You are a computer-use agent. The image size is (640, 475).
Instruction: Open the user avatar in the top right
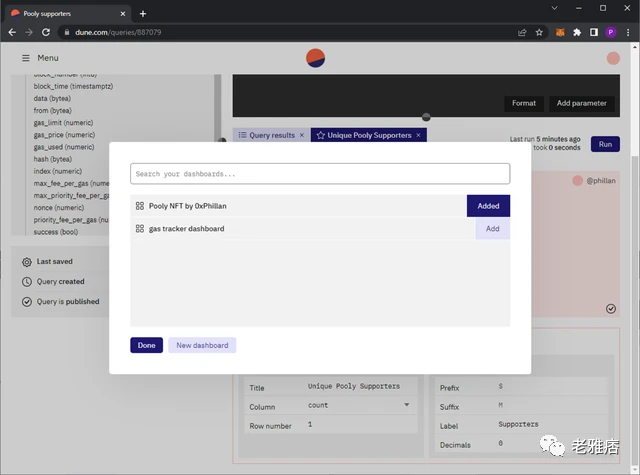click(x=613, y=58)
